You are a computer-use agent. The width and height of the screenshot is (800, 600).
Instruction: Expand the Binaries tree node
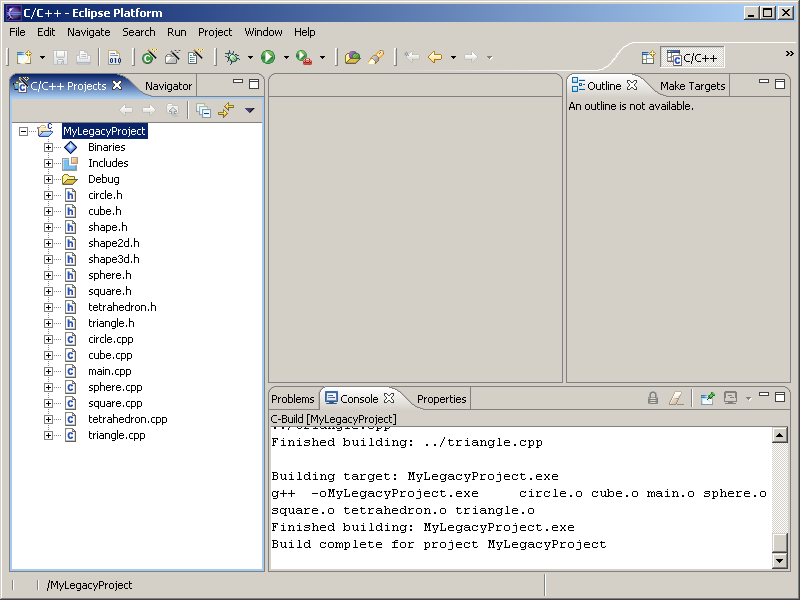coord(48,147)
